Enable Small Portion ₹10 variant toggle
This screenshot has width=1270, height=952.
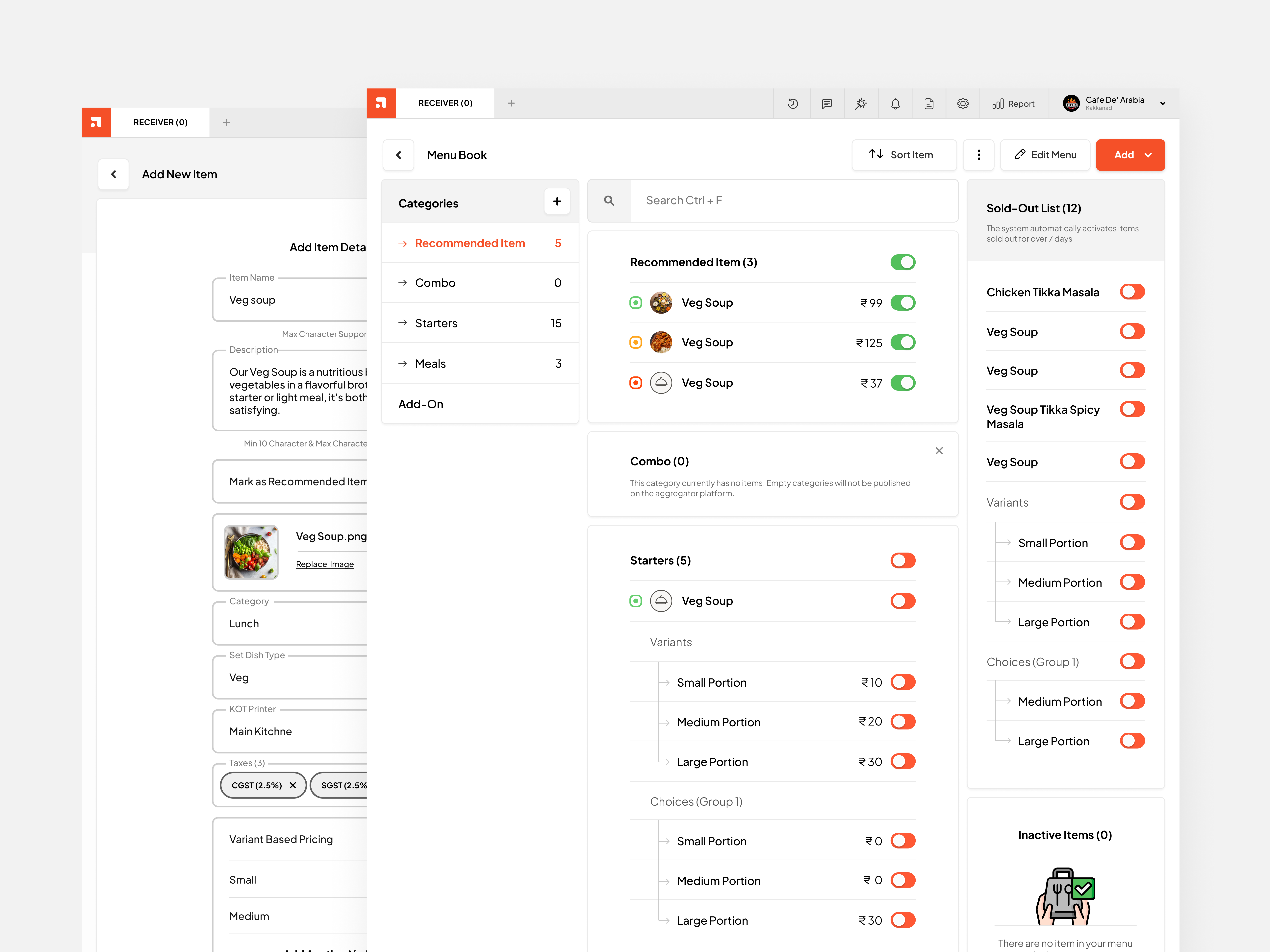[903, 682]
